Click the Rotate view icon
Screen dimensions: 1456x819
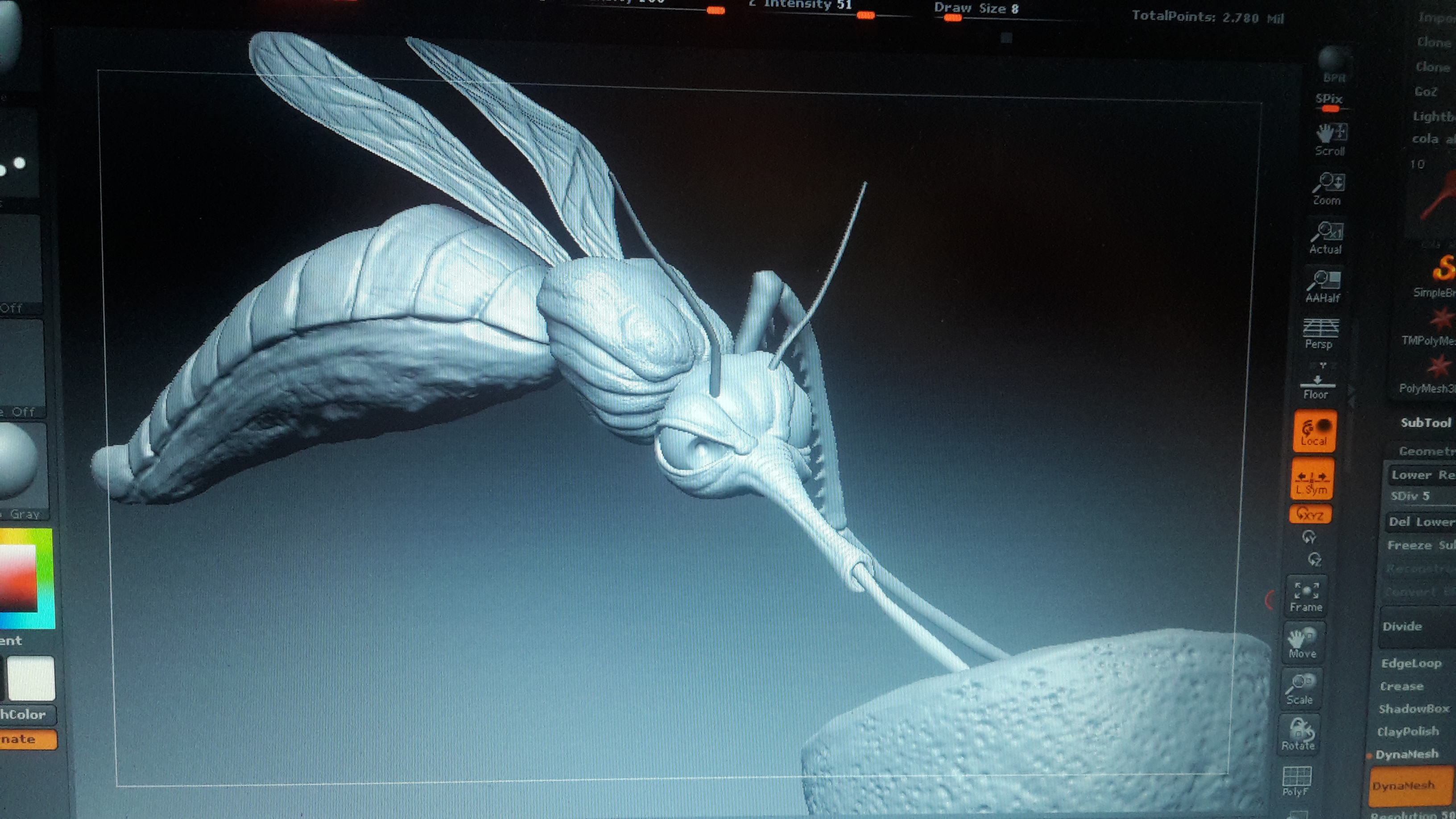tap(1298, 734)
